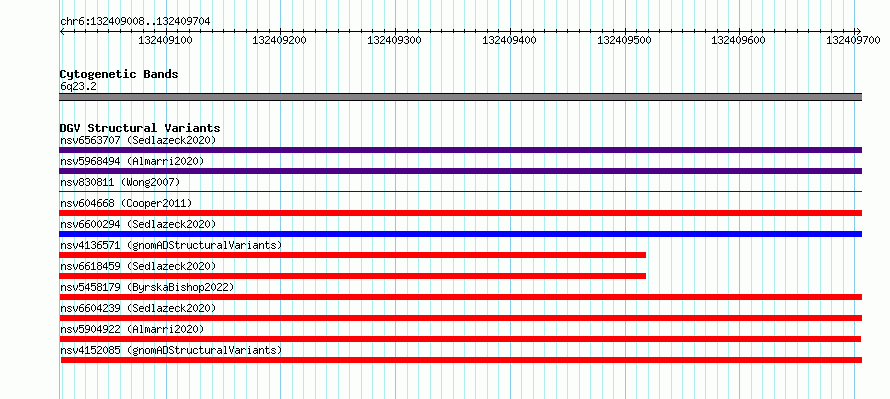Click the DGV Structural Variants track title
Screen dimensions: 890x399
coord(140,128)
